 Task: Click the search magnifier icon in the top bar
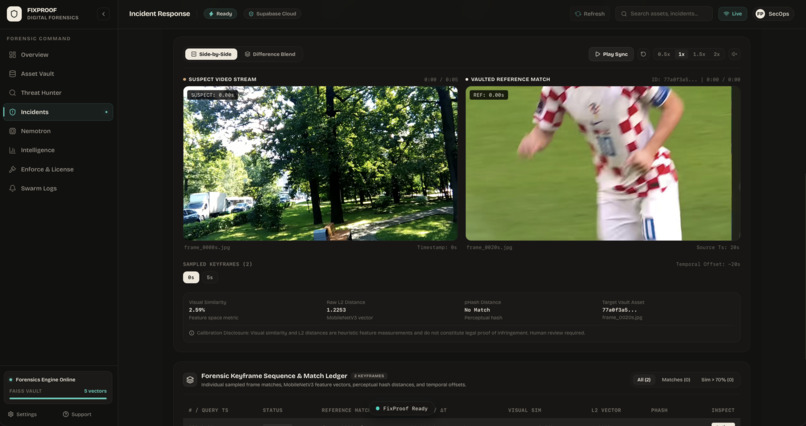(x=624, y=14)
